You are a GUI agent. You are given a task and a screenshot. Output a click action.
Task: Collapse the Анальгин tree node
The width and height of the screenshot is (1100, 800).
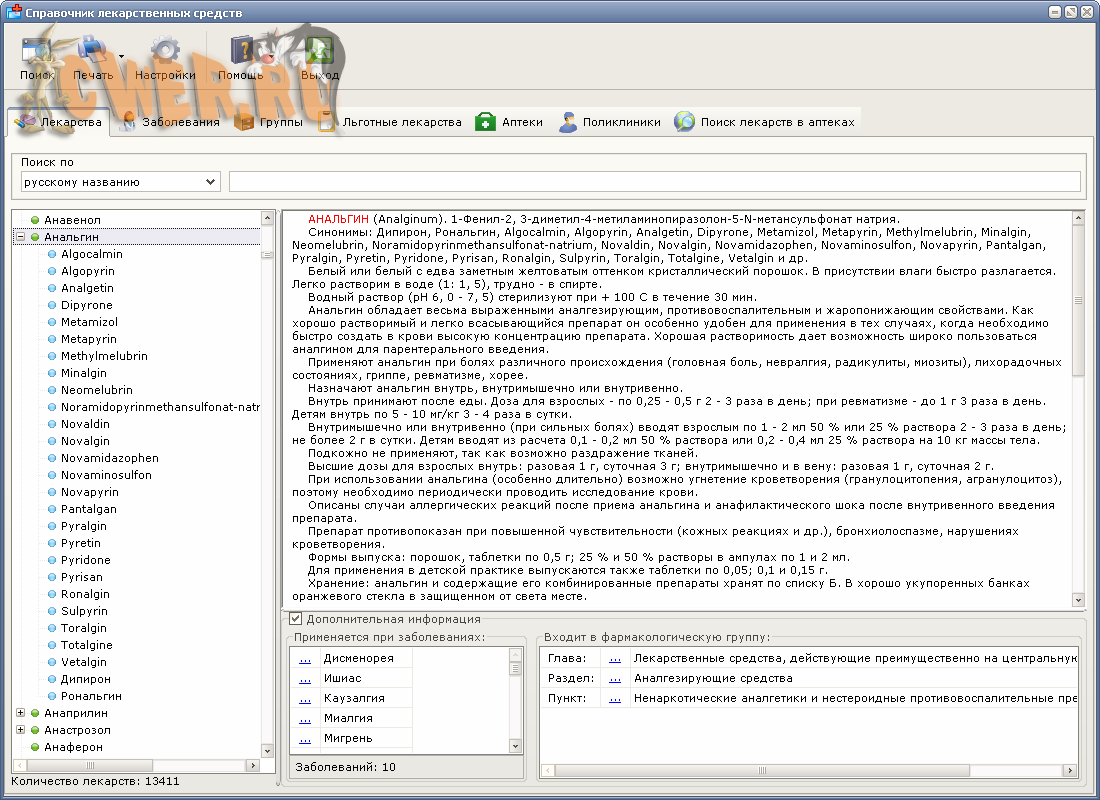pos(20,237)
